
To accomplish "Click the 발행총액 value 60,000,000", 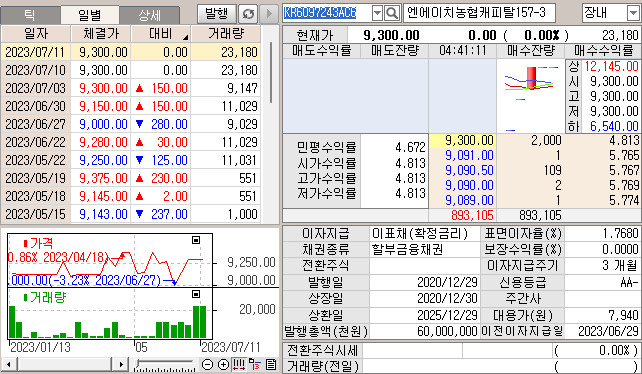I will point(447,331).
